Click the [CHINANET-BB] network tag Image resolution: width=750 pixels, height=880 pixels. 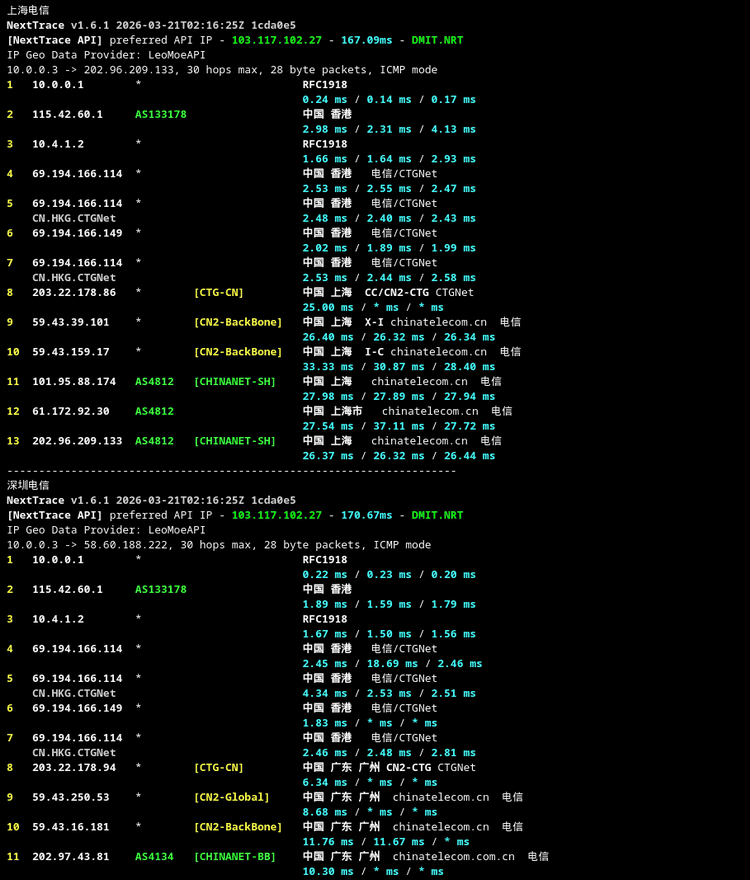pos(234,856)
